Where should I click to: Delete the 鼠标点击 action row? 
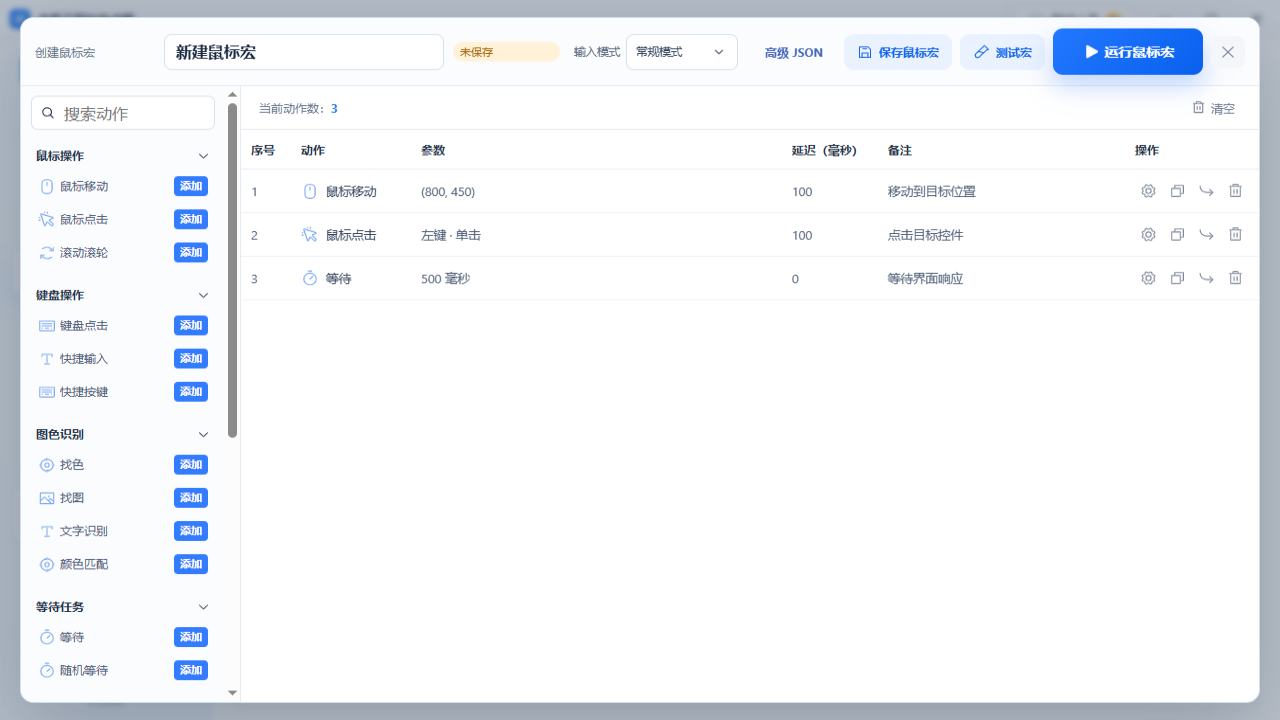point(1235,234)
